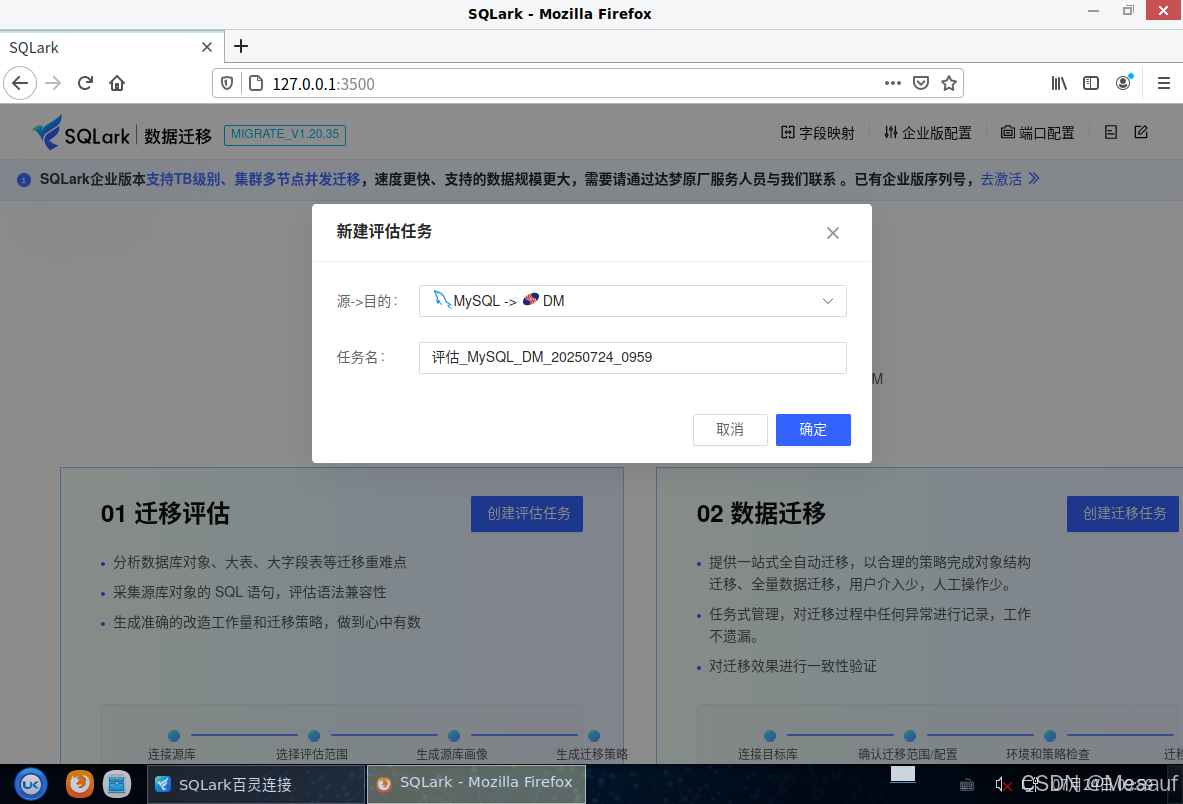Open tracking protection shield icon

coord(227,83)
